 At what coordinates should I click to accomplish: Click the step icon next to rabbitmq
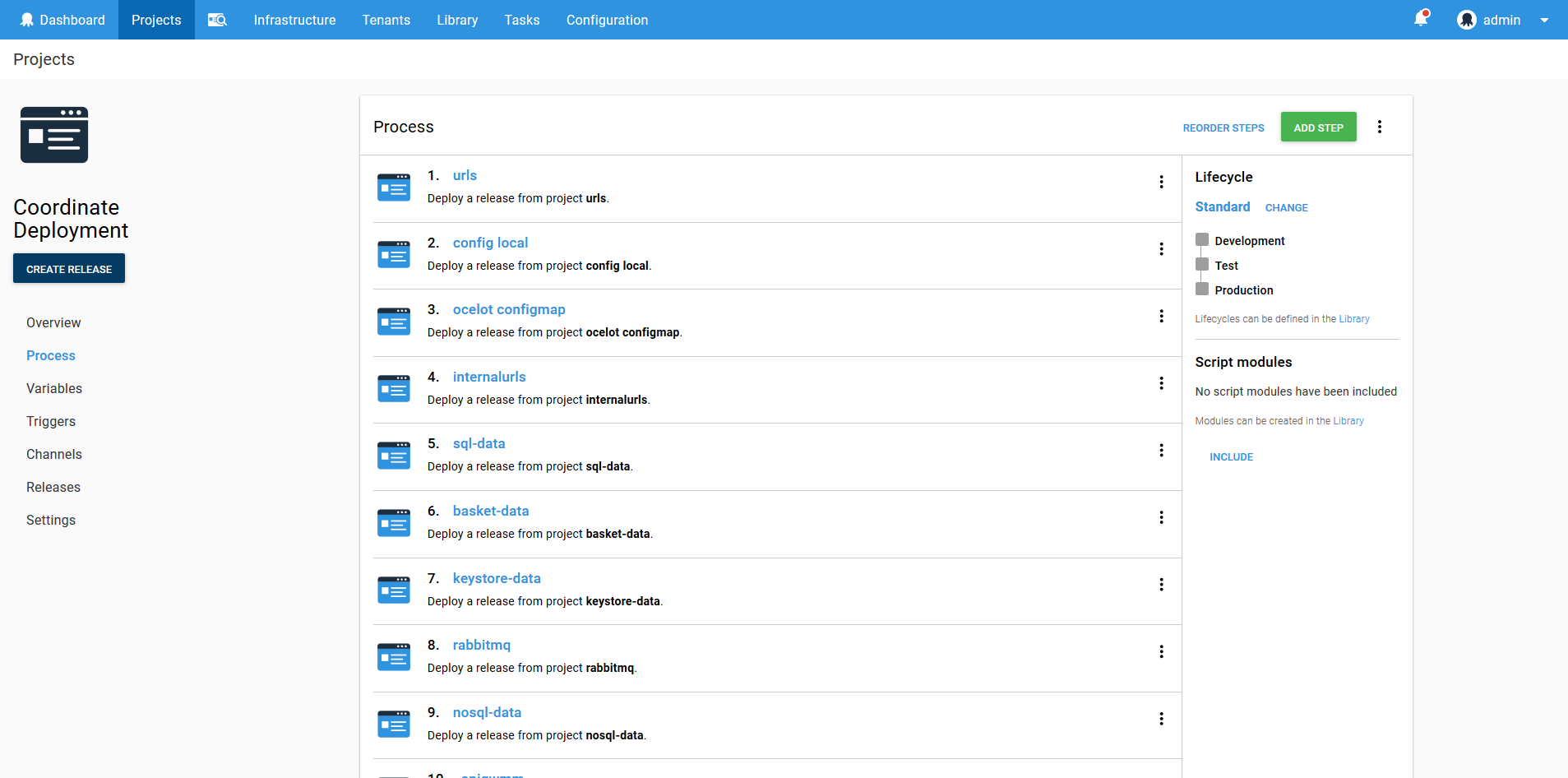pyautogui.click(x=394, y=656)
